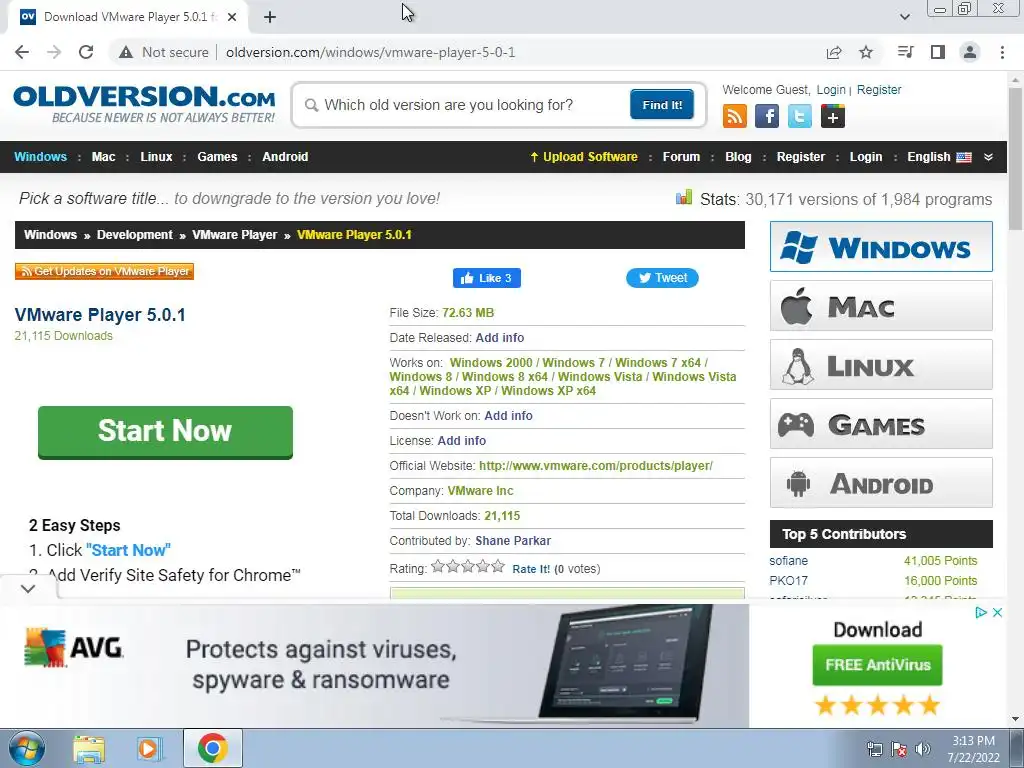
Task: Open the vmware.com official website link
Action: 596,466
